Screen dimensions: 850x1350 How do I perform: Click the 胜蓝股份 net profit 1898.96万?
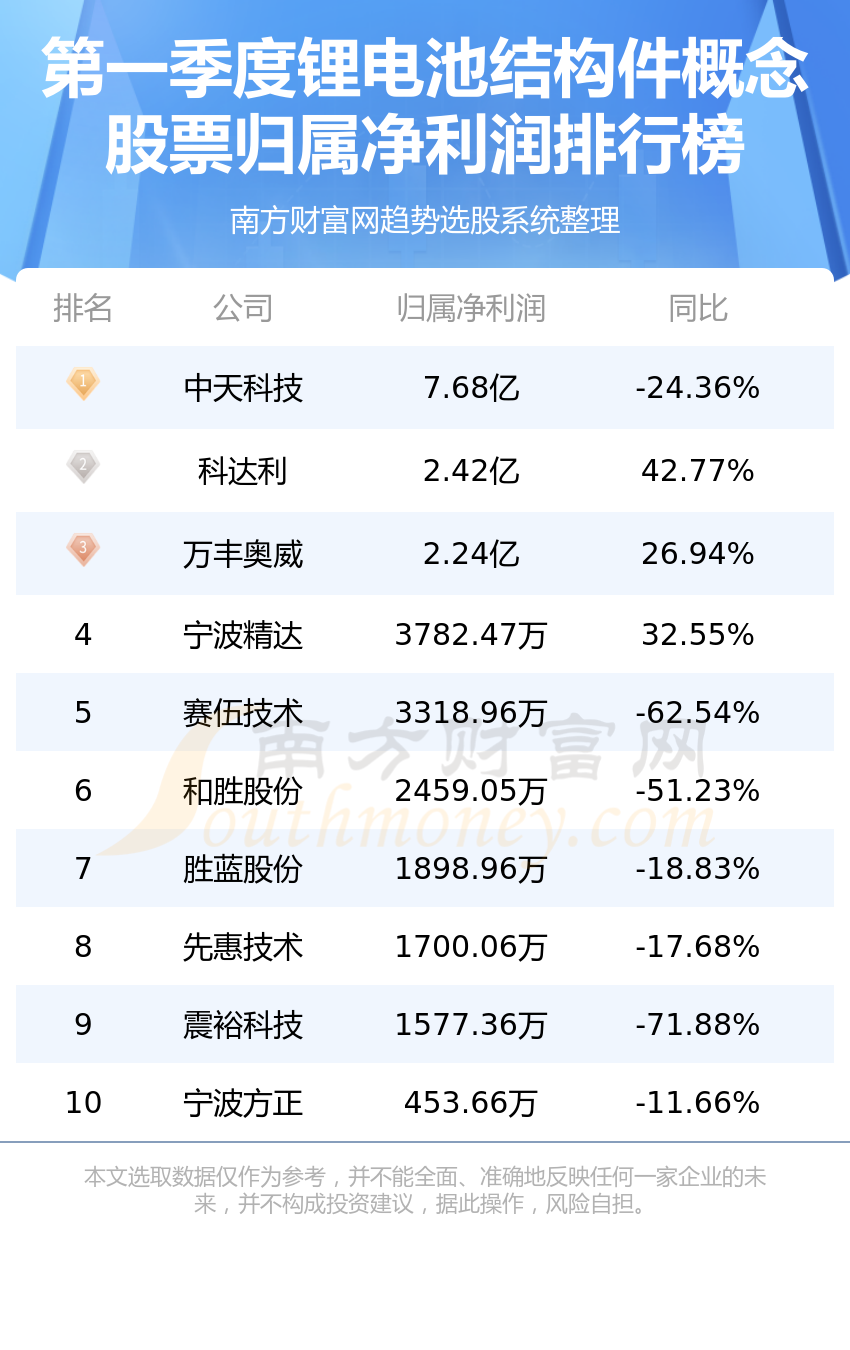coord(471,869)
